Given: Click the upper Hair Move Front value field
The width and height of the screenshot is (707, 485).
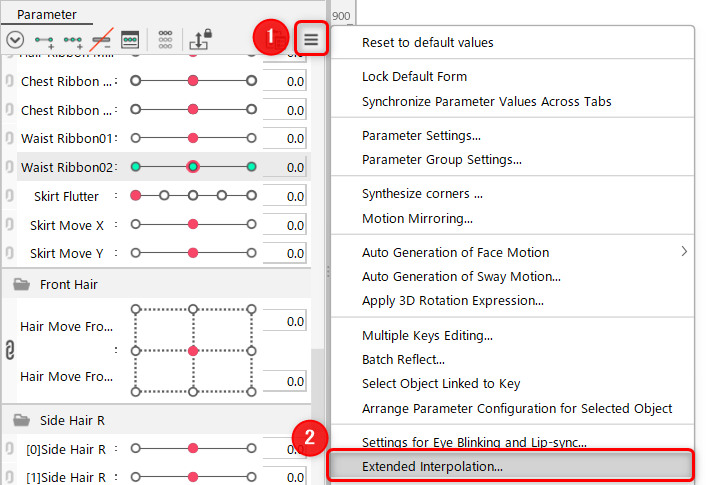Looking at the screenshot, I should [x=285, y=321].
